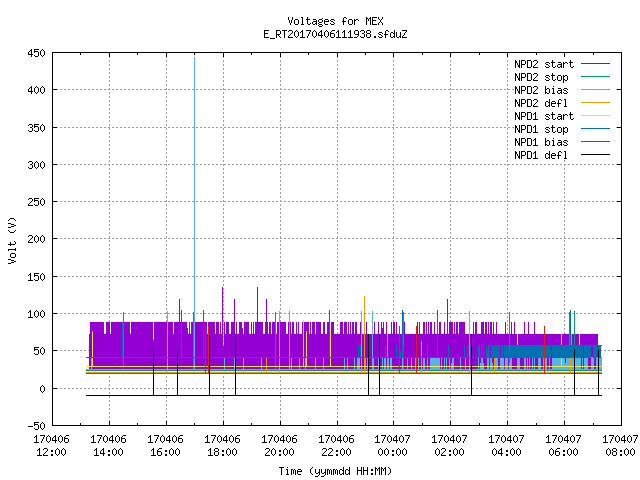Click the 'Time (yymmdd HH:MM)' x-axis label
The height and width of the screenshot is (480, 640).
tap(335, 471)
